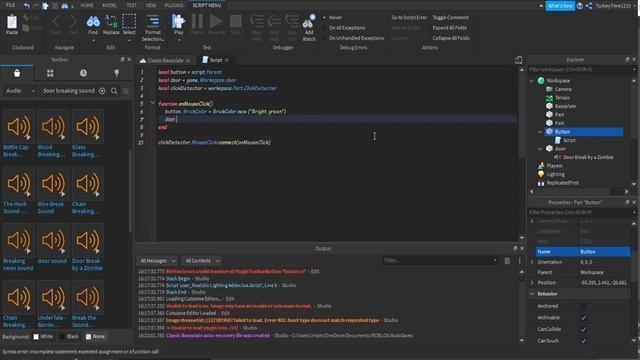Open the All Contexts dropdown
This screenshot has width=640, height=360.
coord(202,260)
